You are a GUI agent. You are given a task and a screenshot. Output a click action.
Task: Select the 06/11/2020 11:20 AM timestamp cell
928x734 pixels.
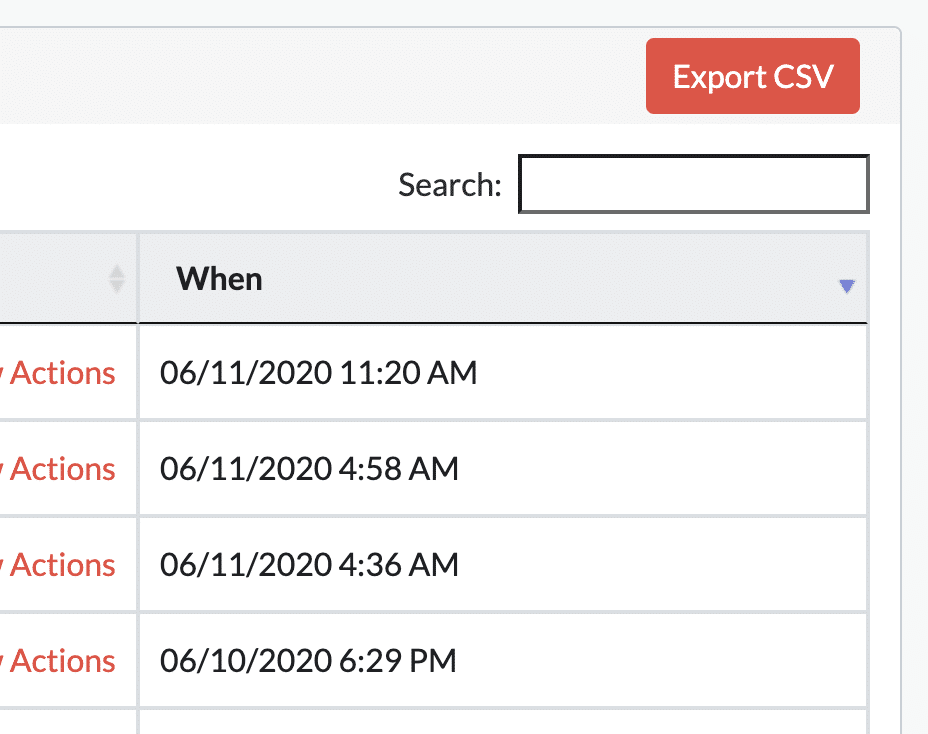503,373
